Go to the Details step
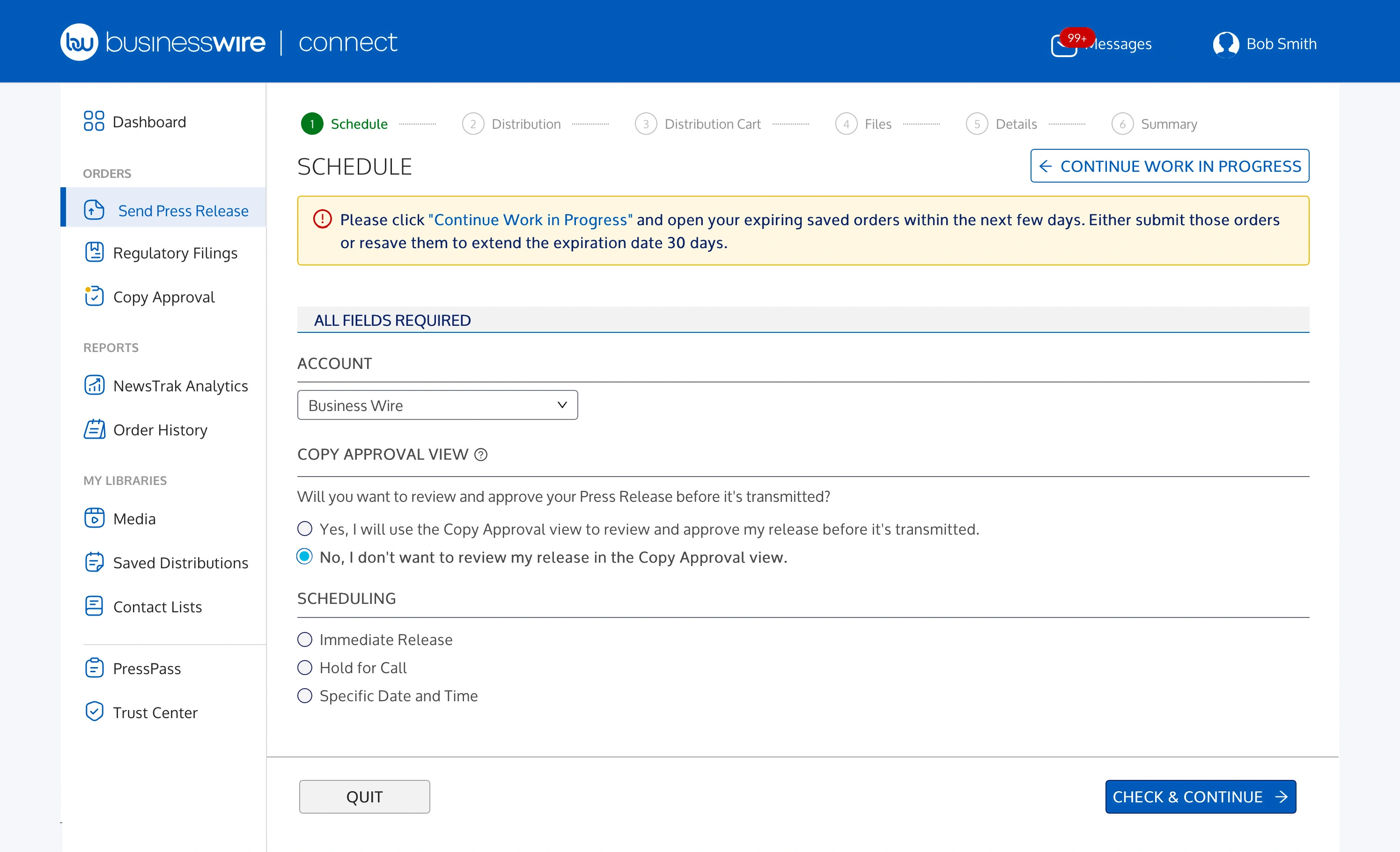The width and height of the screenshot is (1400, 852). tap(1001, 124)
